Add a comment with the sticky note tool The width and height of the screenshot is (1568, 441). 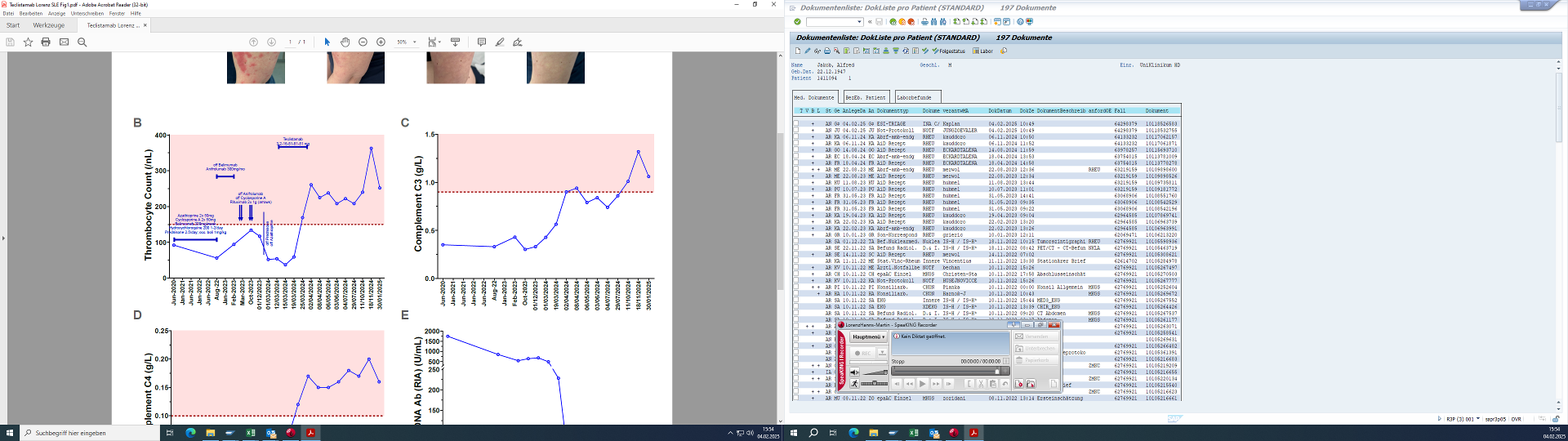[481, 42]
